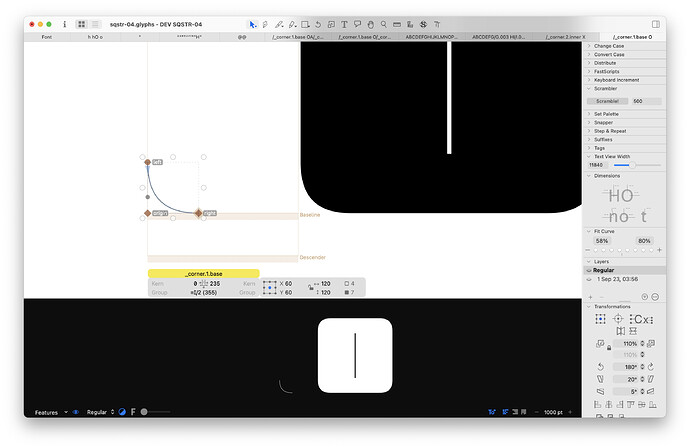Toggle the scale proportions lock
This screenshot has height=448, width=690.
coord(609,348)
